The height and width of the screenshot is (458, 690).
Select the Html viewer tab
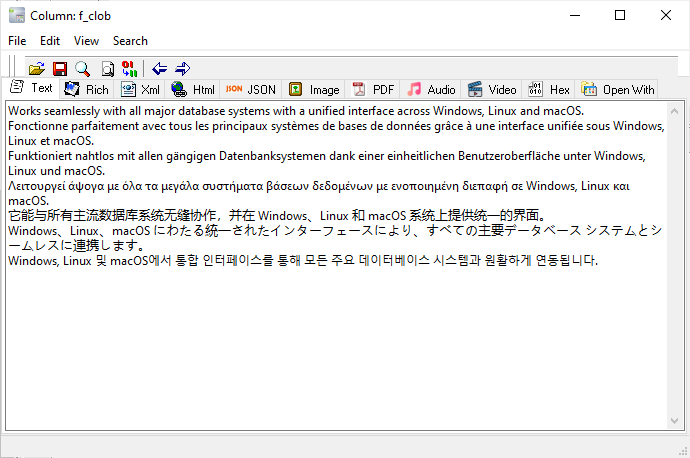193,90
